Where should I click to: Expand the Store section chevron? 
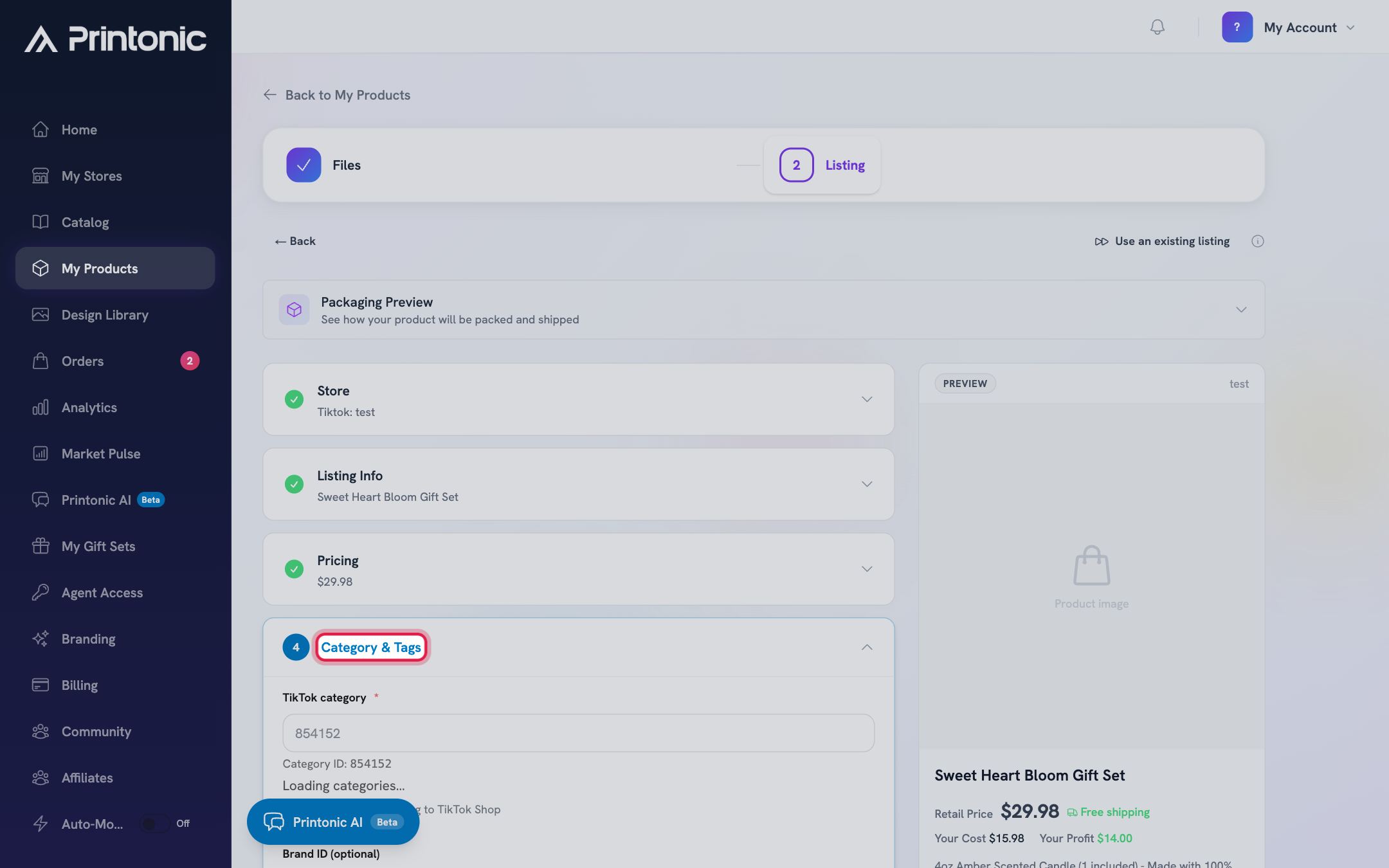[867, 399]
